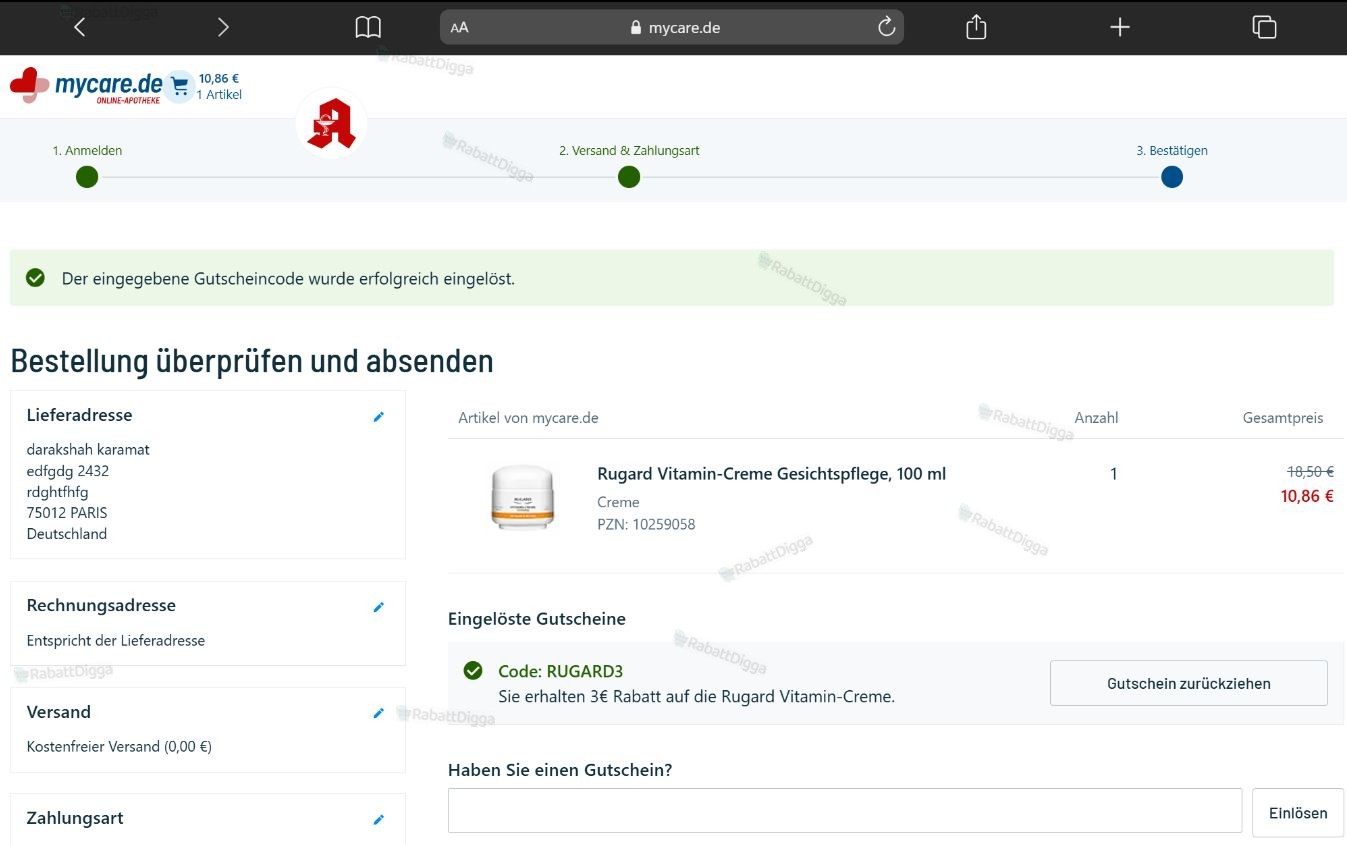Image resolution: width=1347 pixels, height=845 pixels.
Task: Edit the Zahlungsart via pencil icon
Action: (378, 819)
